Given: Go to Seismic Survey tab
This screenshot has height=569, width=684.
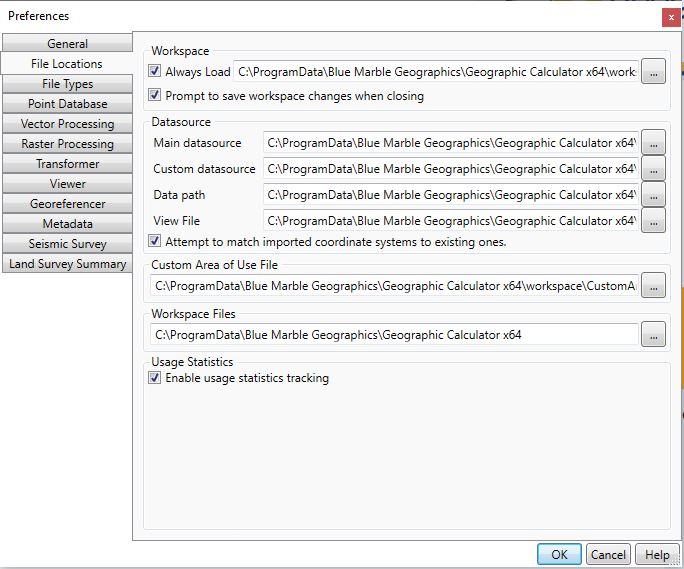Looking at the screenshot, I should (67, 244).
